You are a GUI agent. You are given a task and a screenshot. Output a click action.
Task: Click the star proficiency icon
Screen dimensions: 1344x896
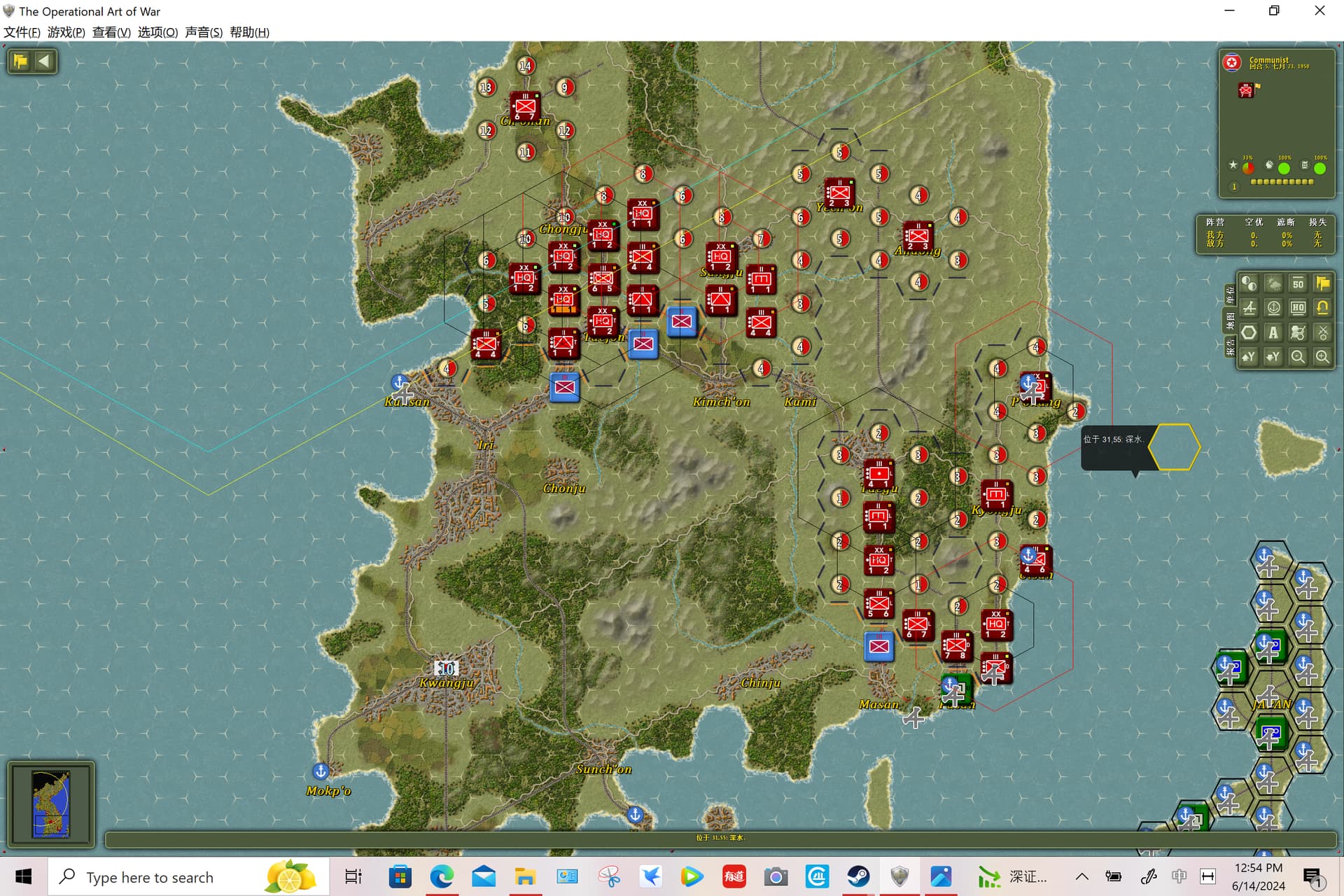point(1233,165)
